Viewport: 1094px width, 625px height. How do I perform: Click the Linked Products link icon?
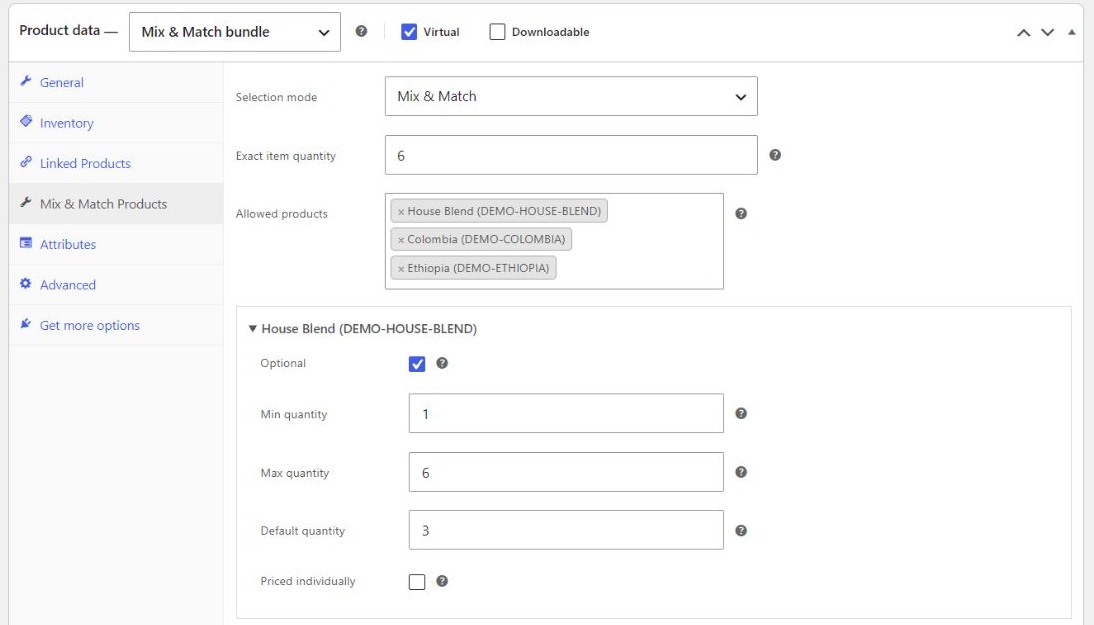coord(26,161)
